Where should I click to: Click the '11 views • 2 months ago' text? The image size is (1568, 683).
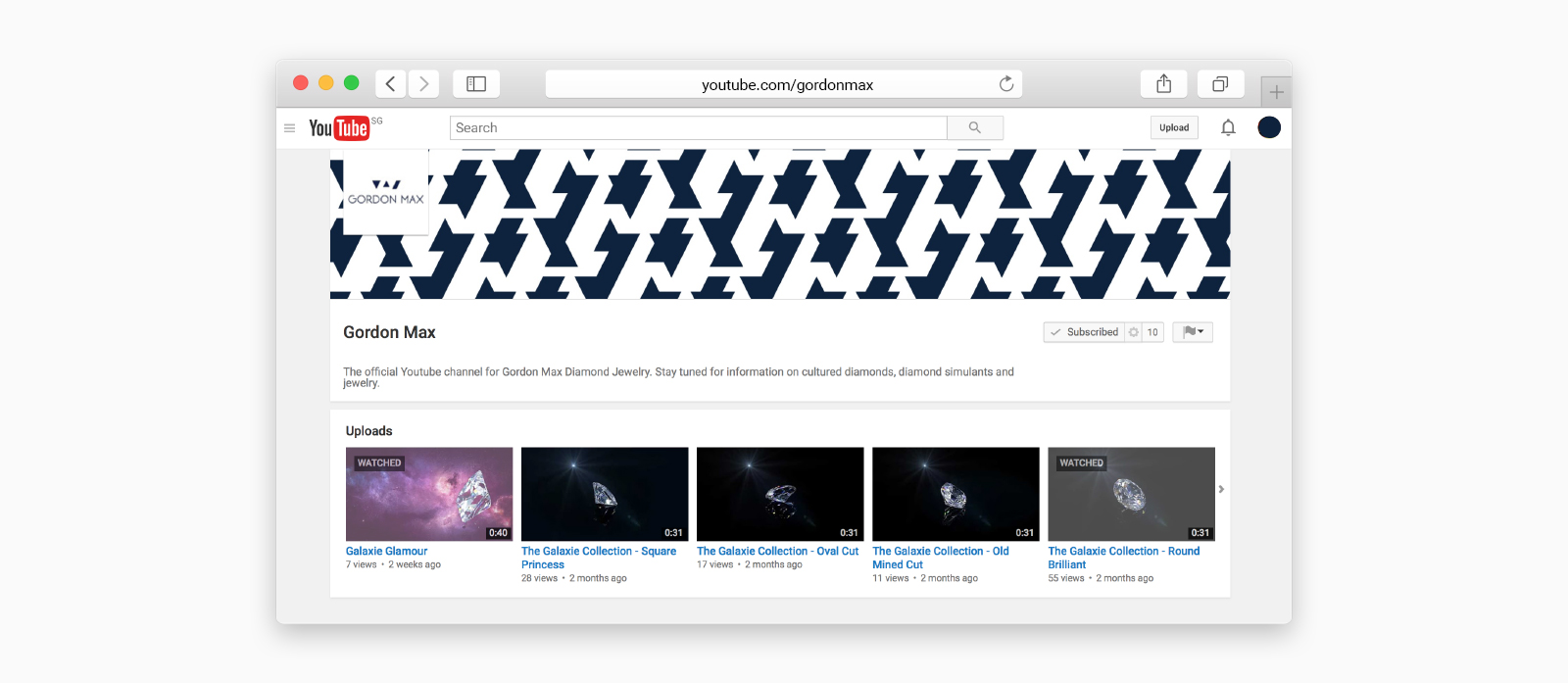click(x=925, y=578)
